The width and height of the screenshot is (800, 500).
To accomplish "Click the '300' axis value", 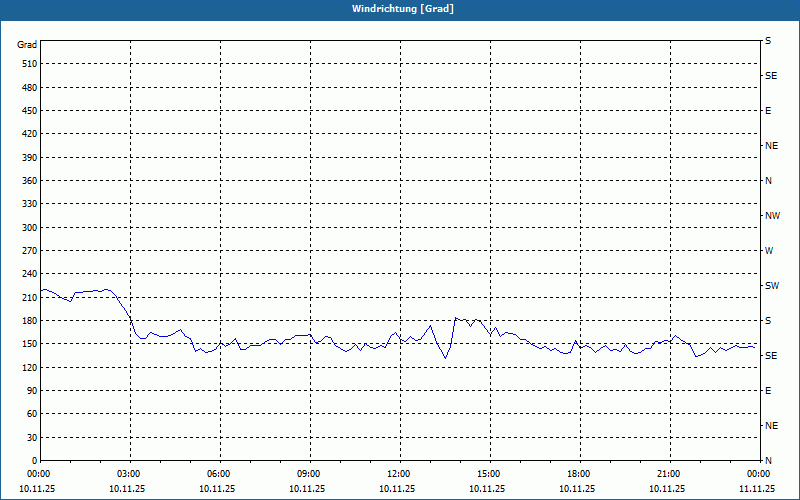I will [30, 228].
